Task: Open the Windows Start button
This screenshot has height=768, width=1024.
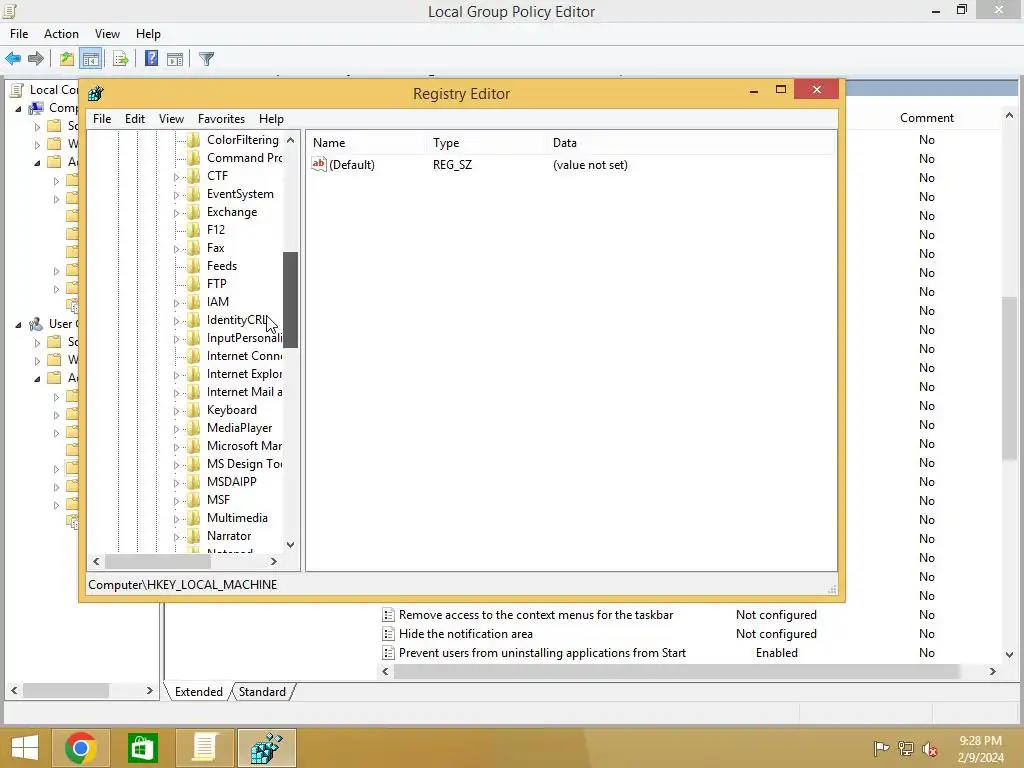Action: (x=25, y=748)
